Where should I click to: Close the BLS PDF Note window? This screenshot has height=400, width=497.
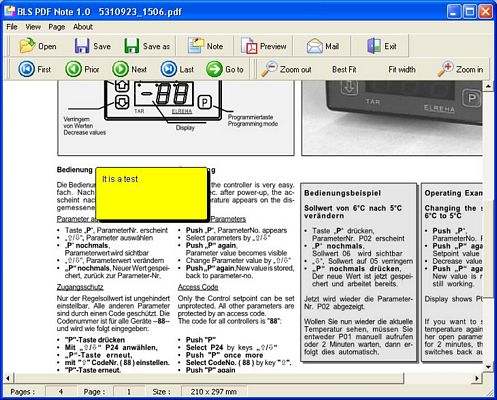tap(486, 12)
